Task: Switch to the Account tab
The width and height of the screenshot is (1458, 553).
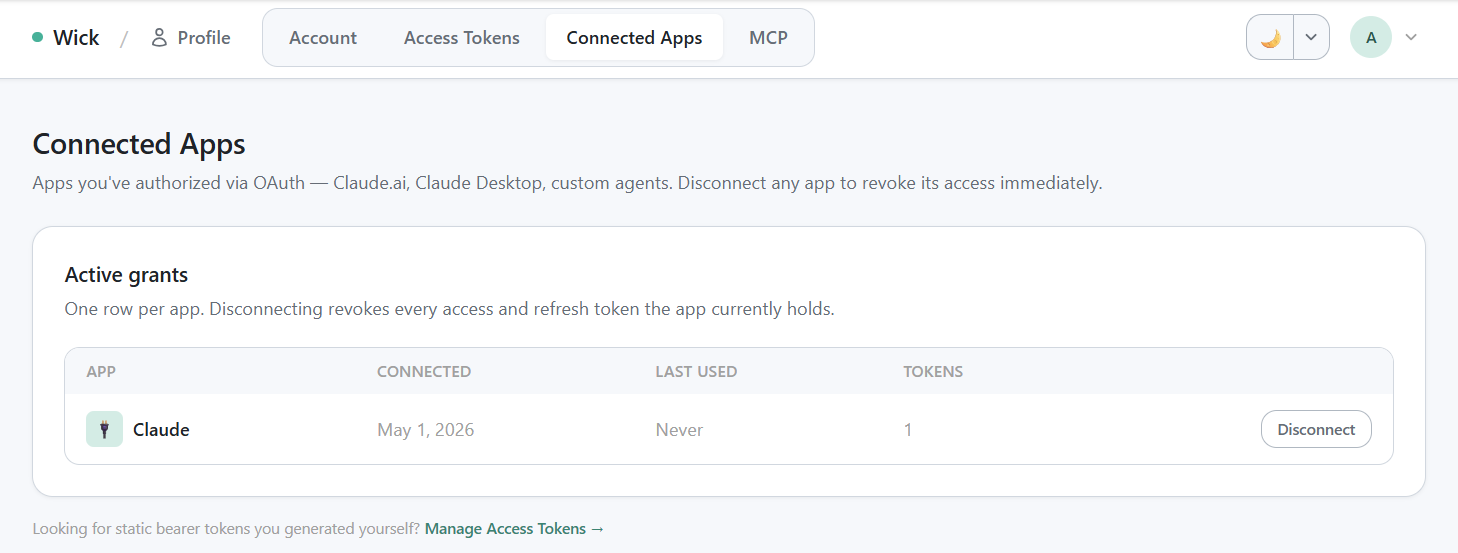Action: coord(323,38)
